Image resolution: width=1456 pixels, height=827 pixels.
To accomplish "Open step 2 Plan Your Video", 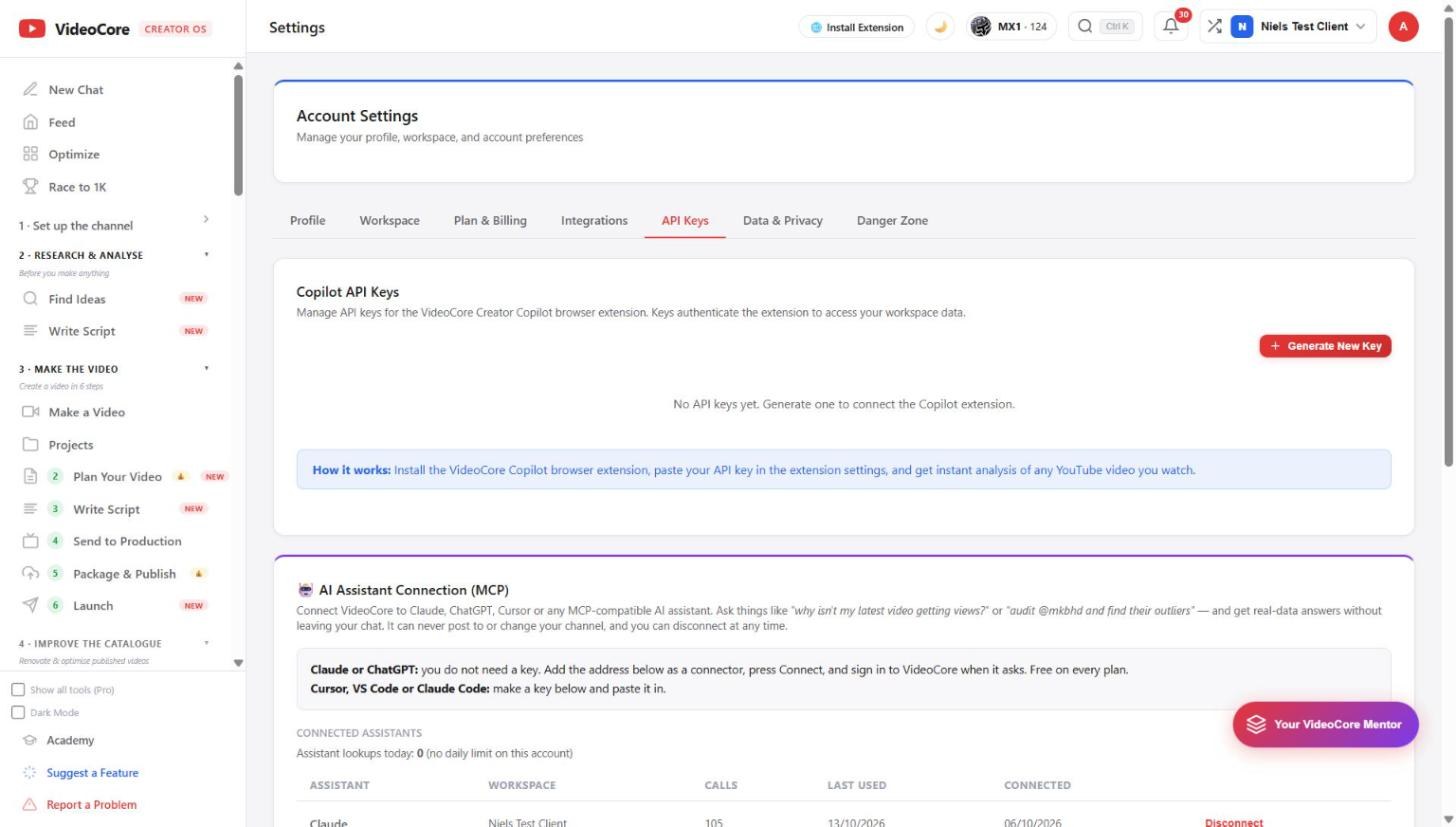I will click(117, 477).
